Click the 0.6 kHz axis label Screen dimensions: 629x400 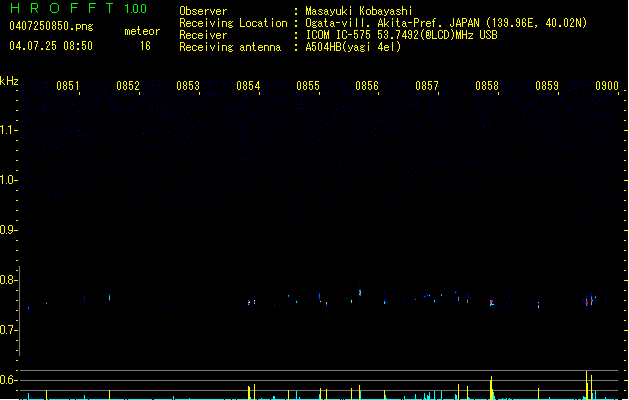8,380
